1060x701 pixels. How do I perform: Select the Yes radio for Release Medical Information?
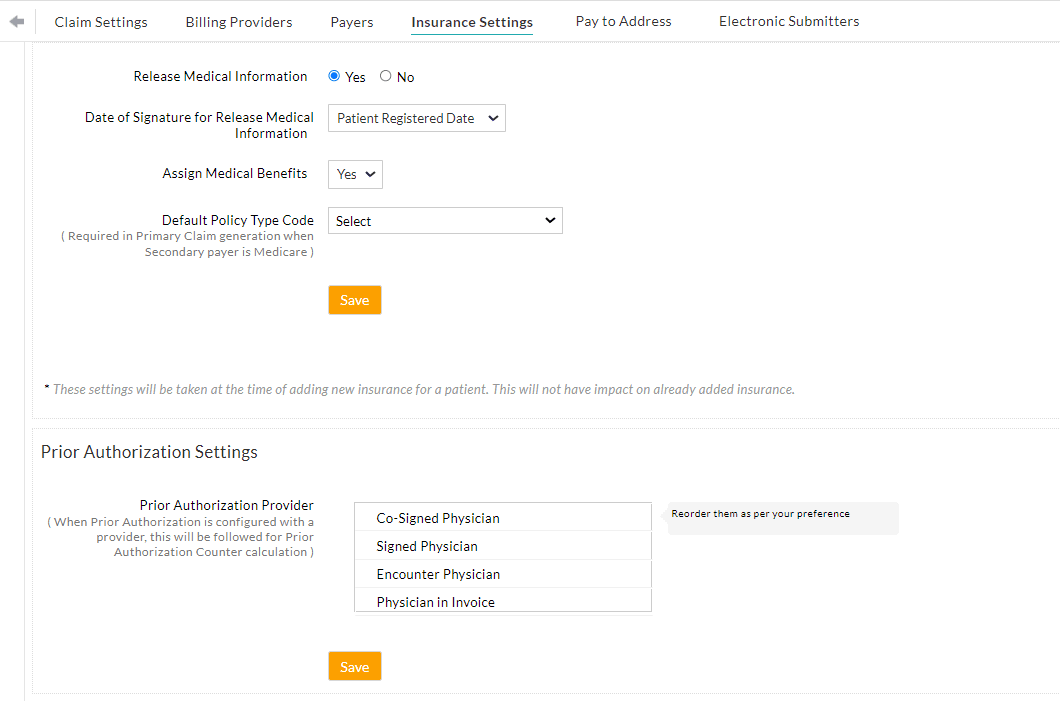point(333,76)
